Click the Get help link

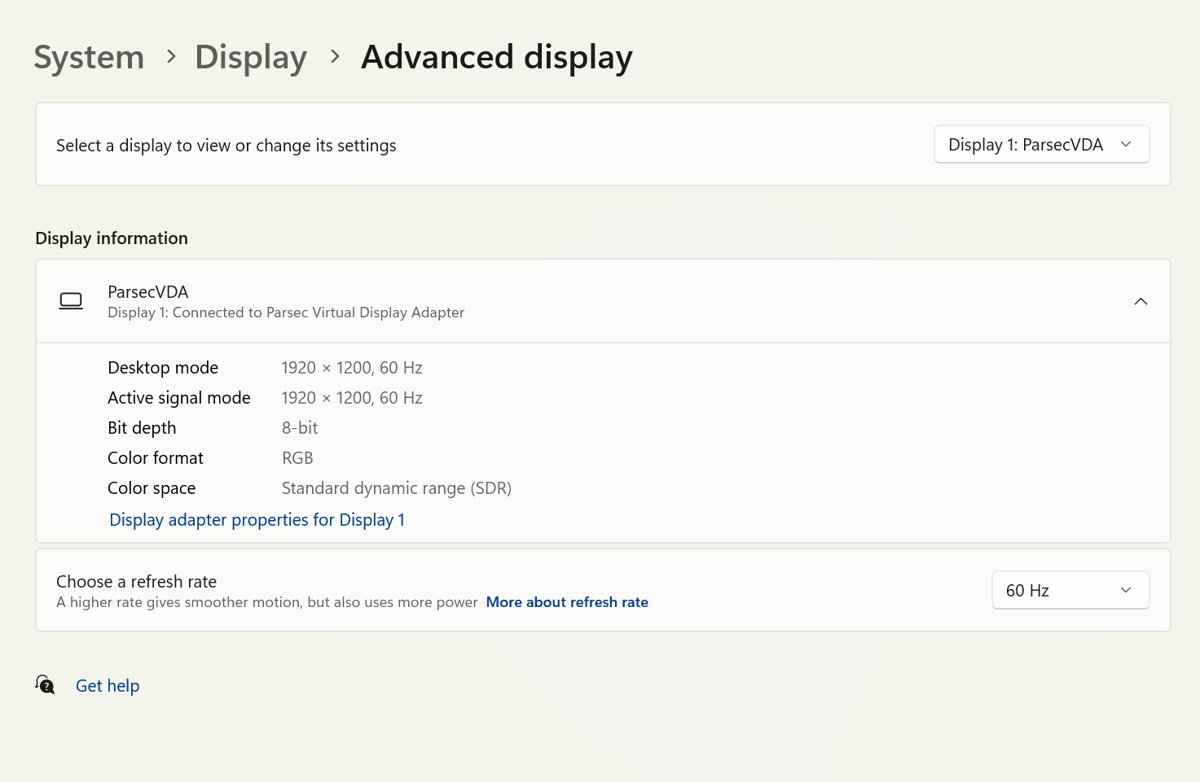coord(108,686)
